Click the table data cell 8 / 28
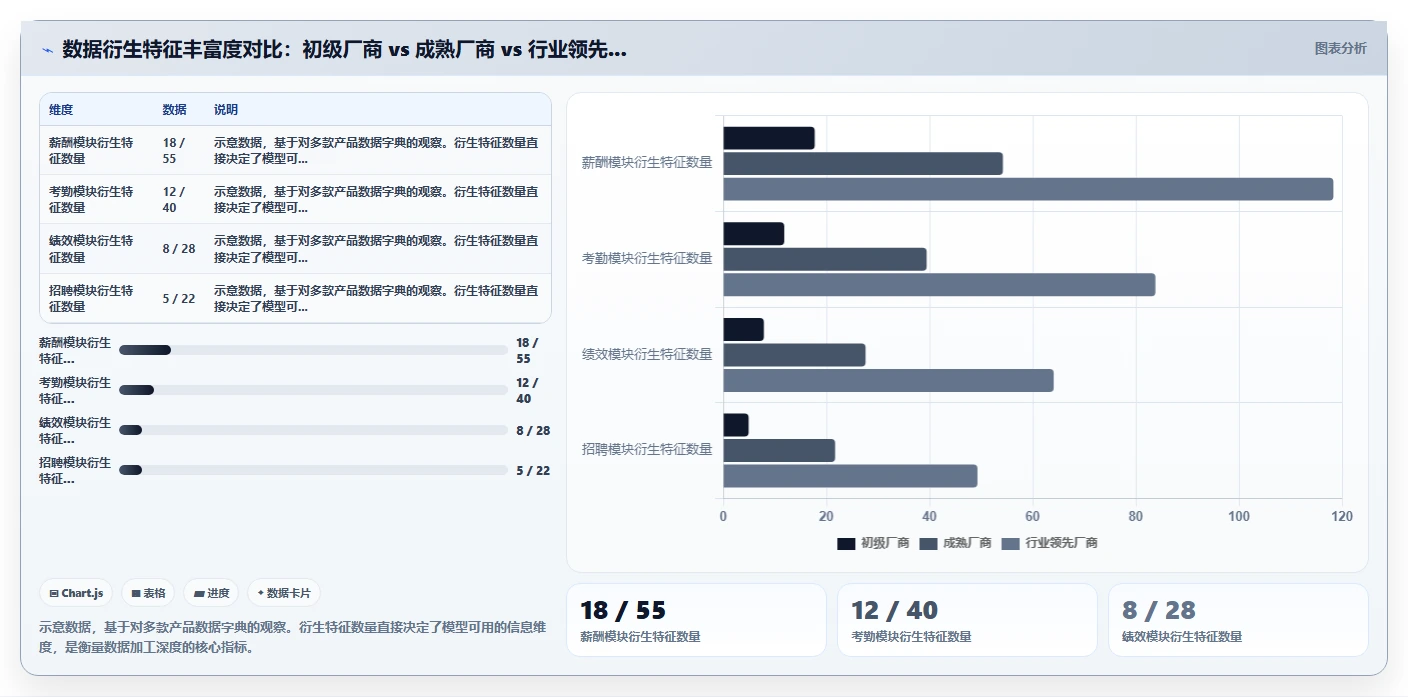Screen dimensions: 1408x697 pyautogui.click(x=179, y=249)
